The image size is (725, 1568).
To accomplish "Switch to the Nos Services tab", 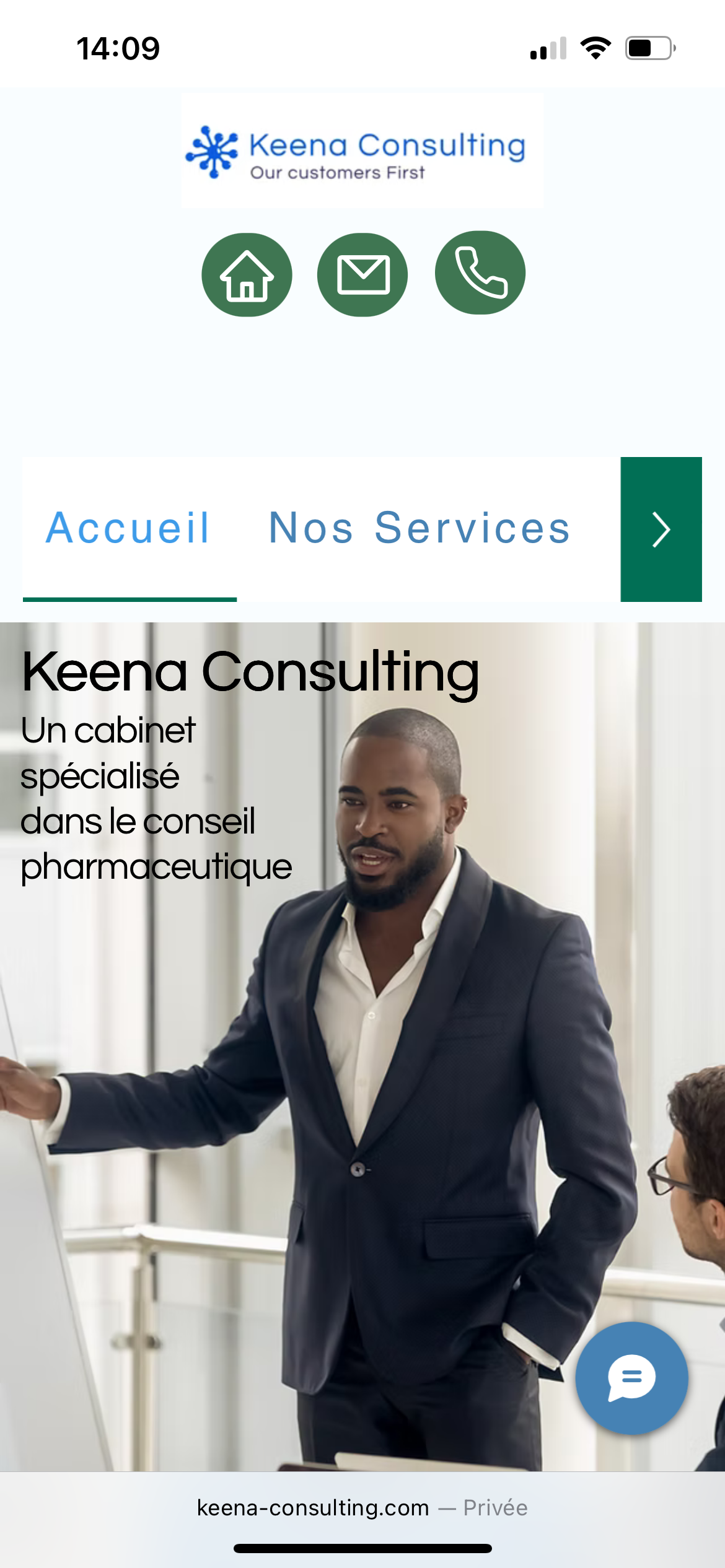I will pyautogui.click(x=420, y=529).
